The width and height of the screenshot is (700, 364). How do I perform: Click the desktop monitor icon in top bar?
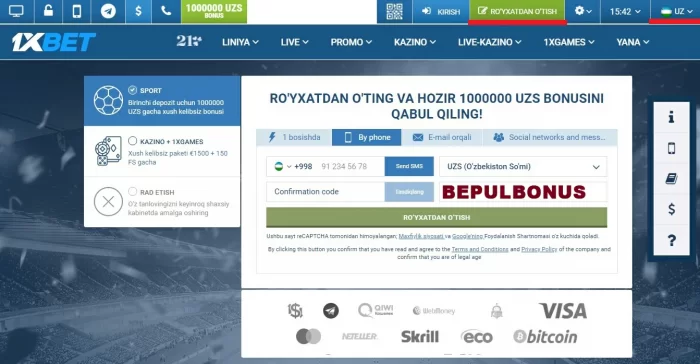point(16,11)
